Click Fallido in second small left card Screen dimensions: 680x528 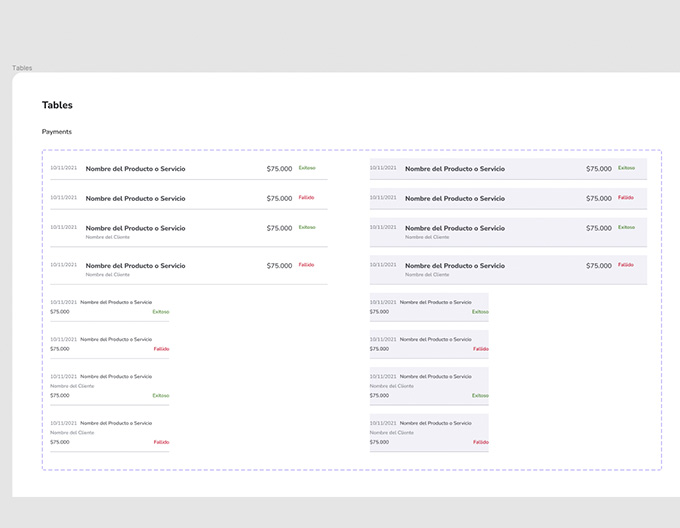point(161,349)
